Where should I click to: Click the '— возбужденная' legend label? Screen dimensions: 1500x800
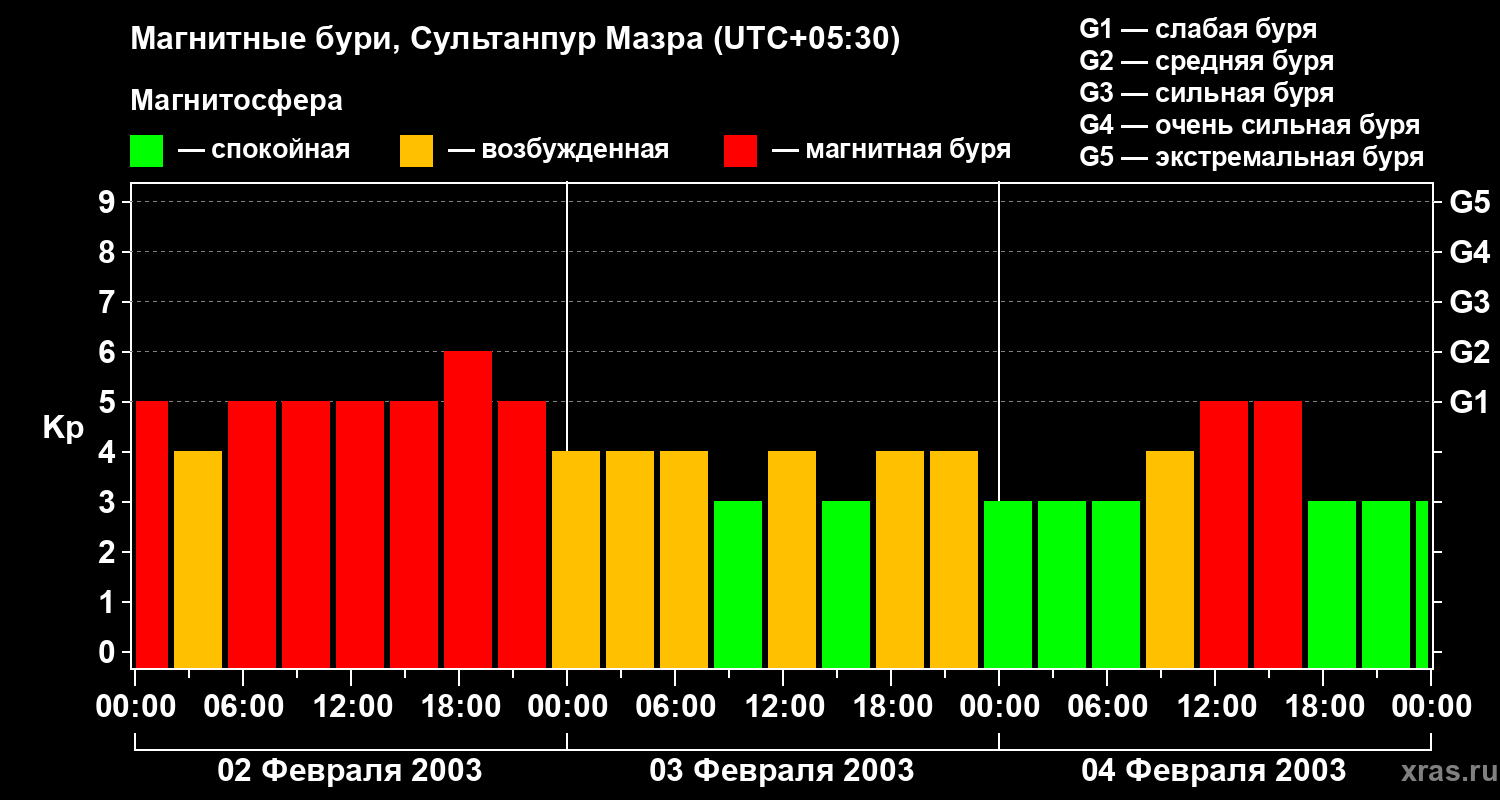[x=559, y=150]
